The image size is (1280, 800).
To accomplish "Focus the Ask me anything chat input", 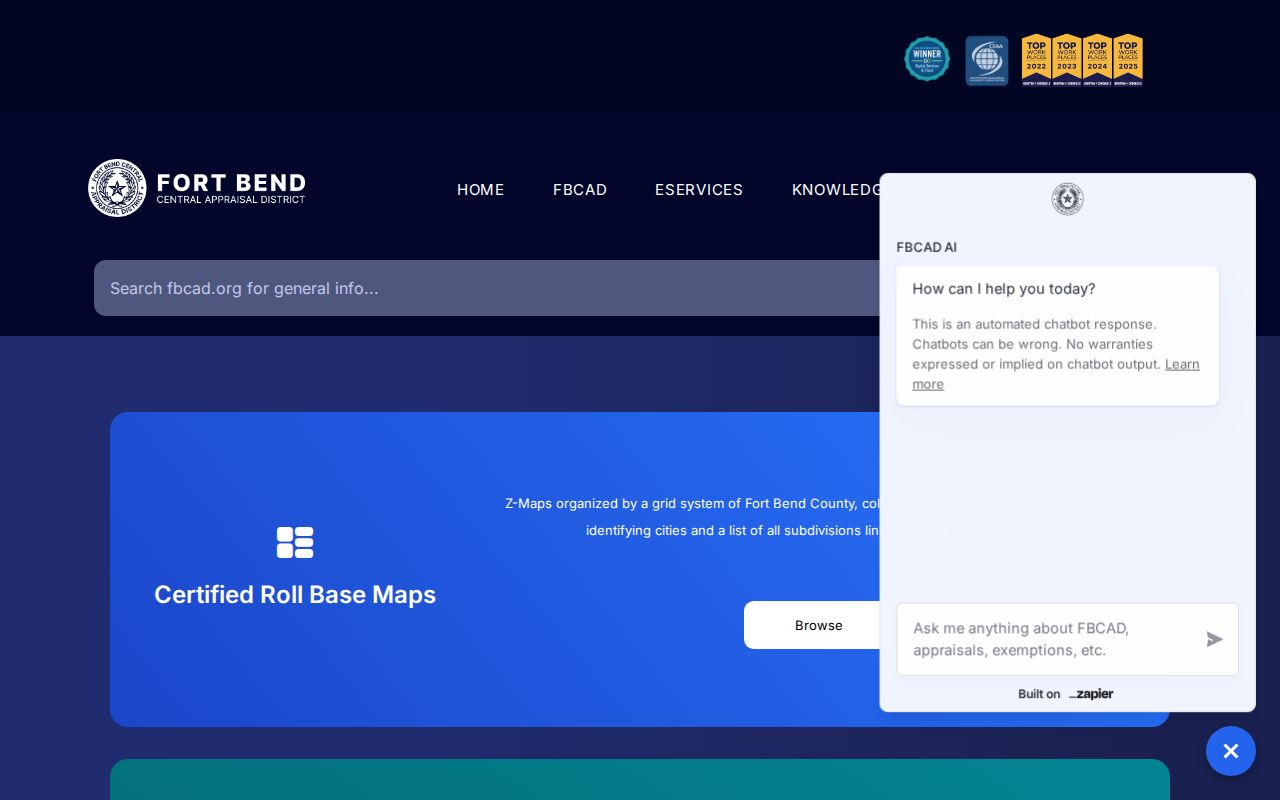I will (x=1050, y=639).
